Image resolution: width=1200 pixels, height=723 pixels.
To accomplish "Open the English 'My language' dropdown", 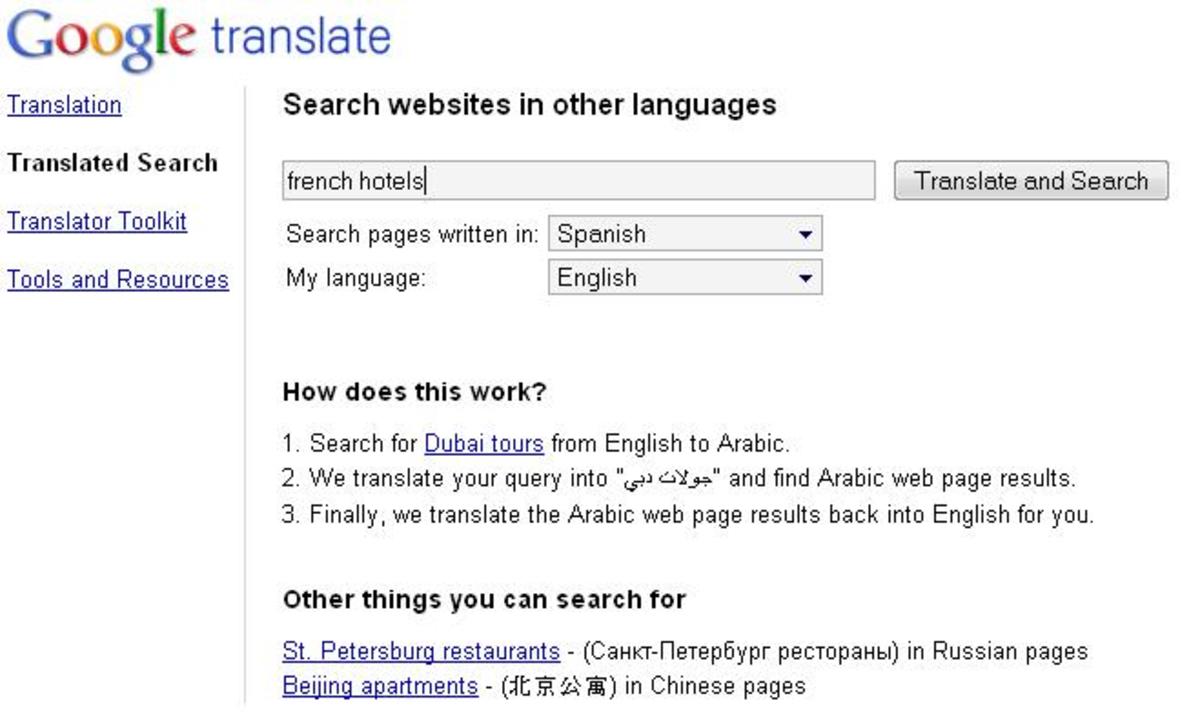I will point(685,277).
